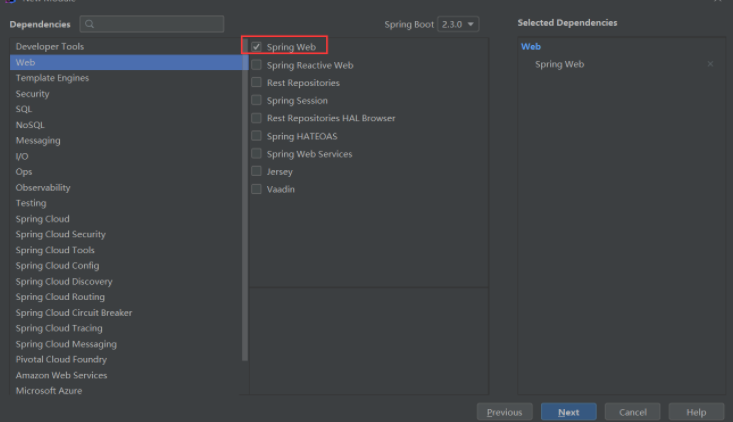The image size is (733, 422).
Task: Check the Rest Repositories option
Action: click(256, 83)
